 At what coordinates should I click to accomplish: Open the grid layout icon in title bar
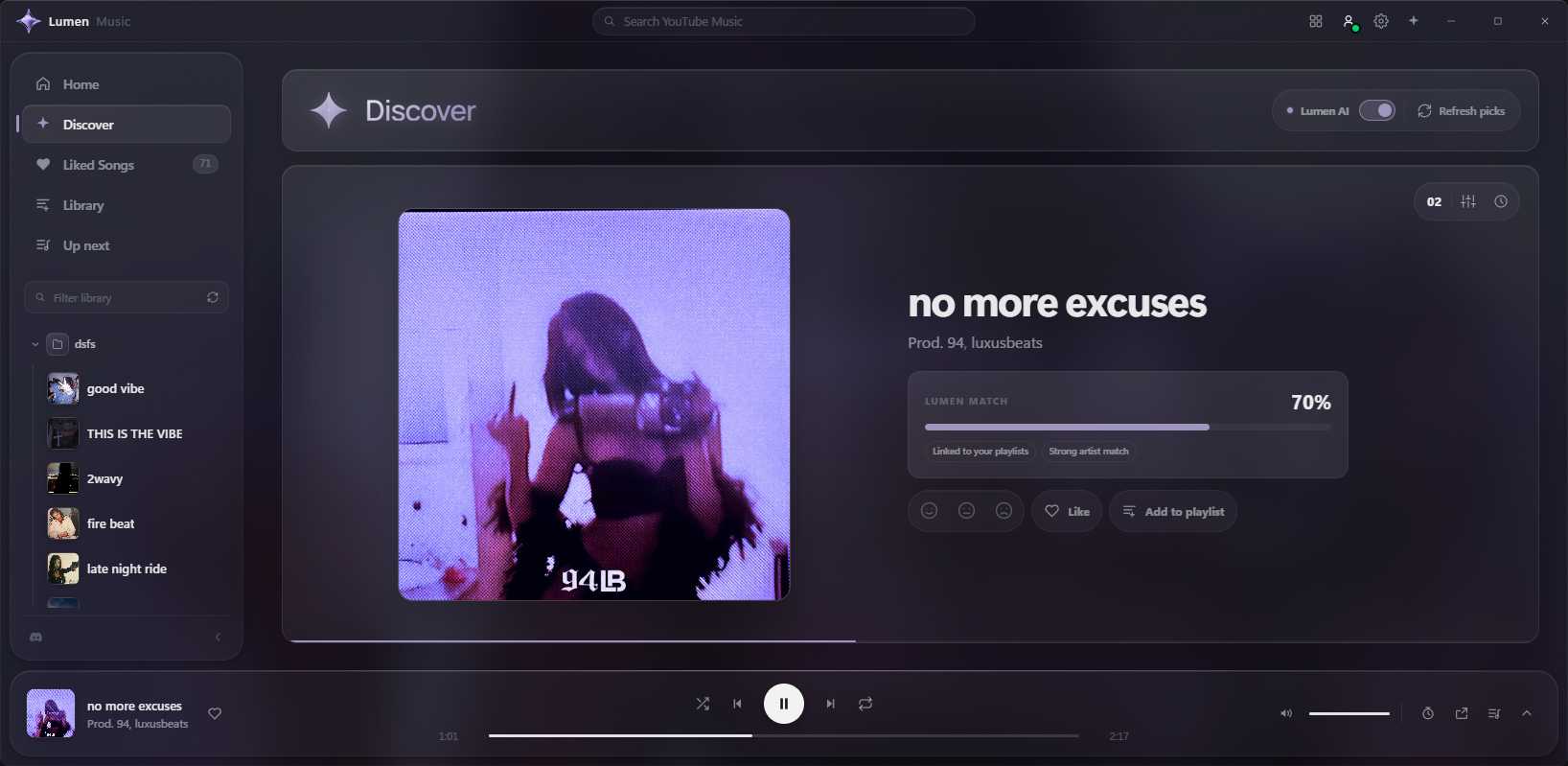(1316, 21)
